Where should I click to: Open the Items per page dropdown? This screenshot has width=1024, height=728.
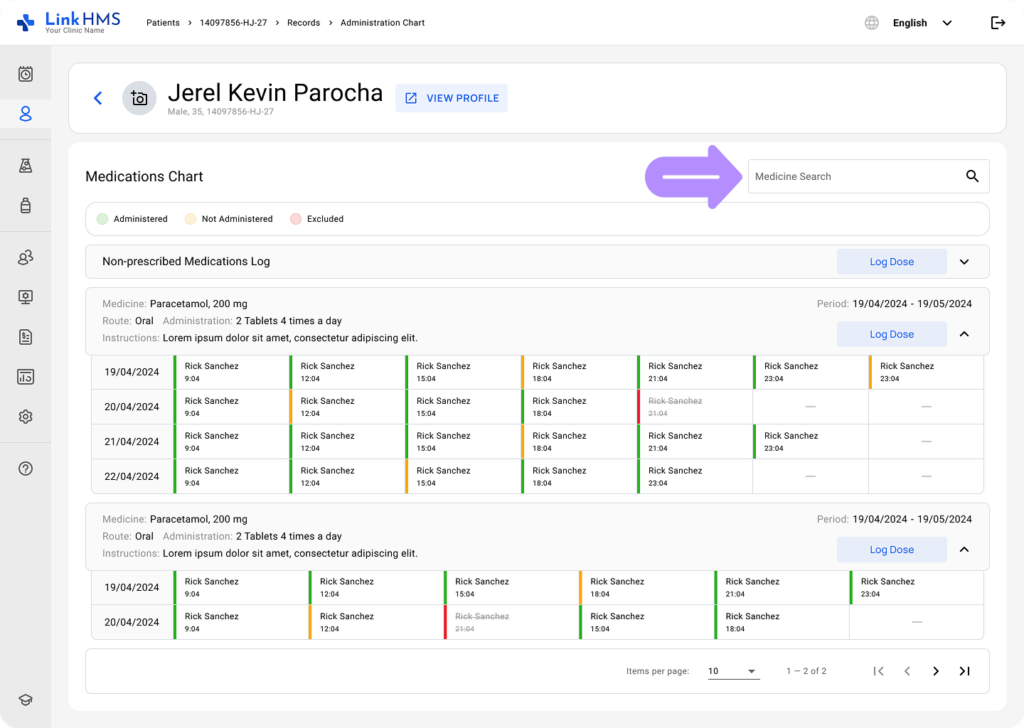click(x=733, y=671)
